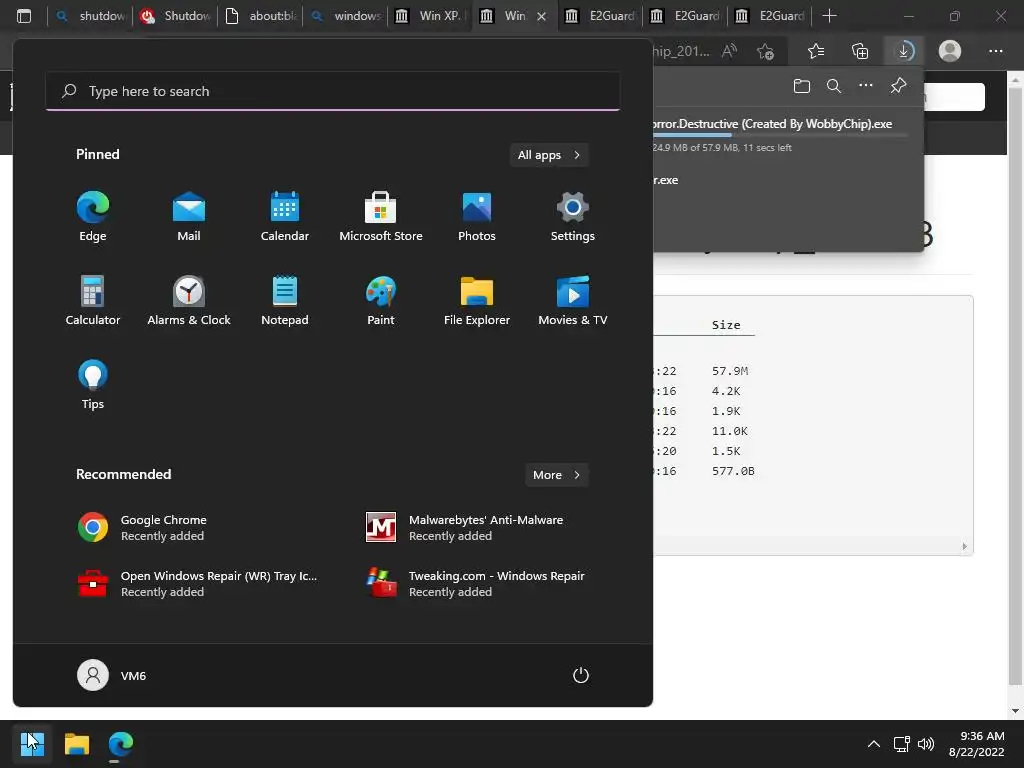The height and width of the screenshot is (768, 1024).
Task: Launch the Paint app
Action: click(x=381, y=300)
